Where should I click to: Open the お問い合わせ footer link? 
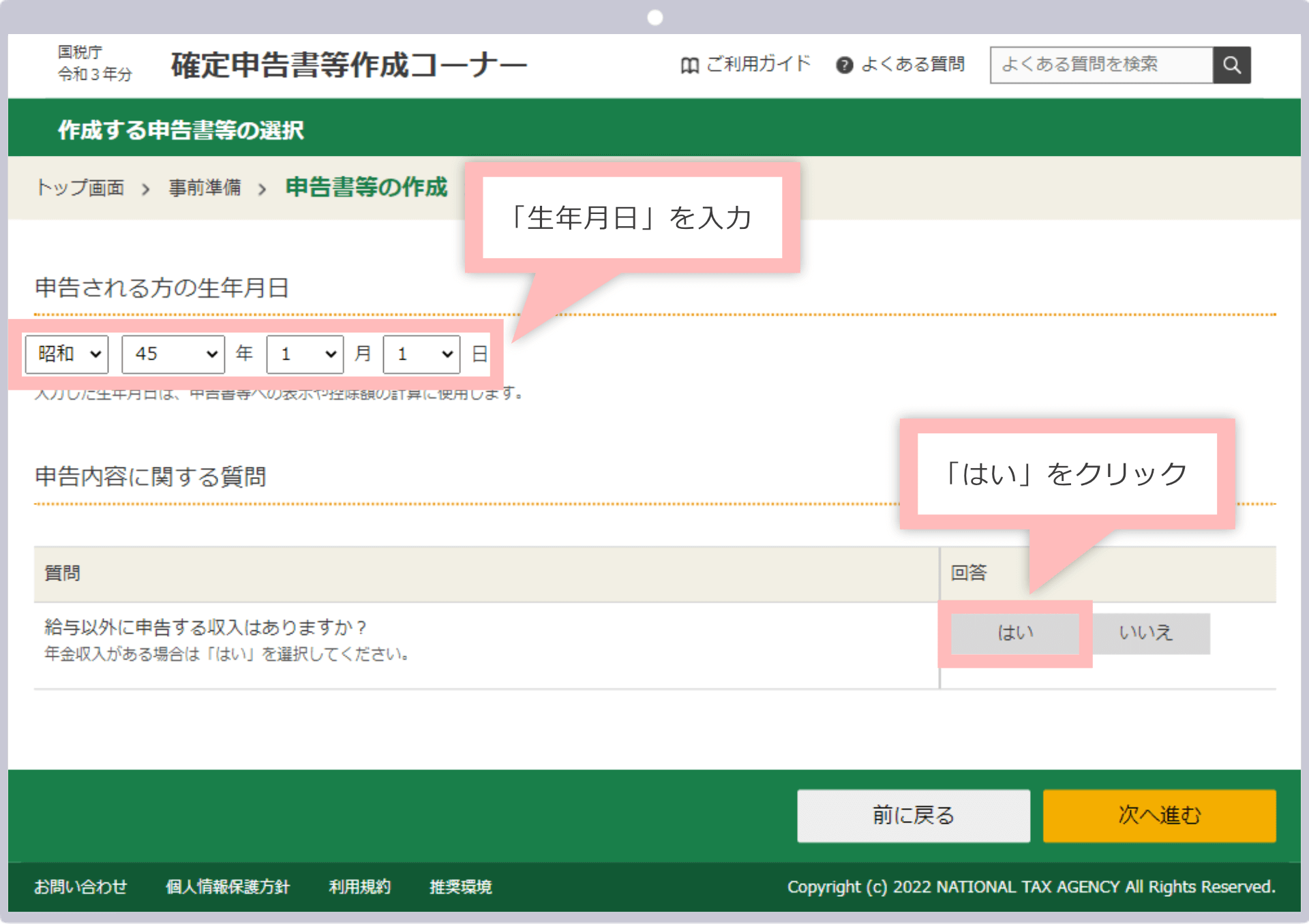tap(80, 887)
